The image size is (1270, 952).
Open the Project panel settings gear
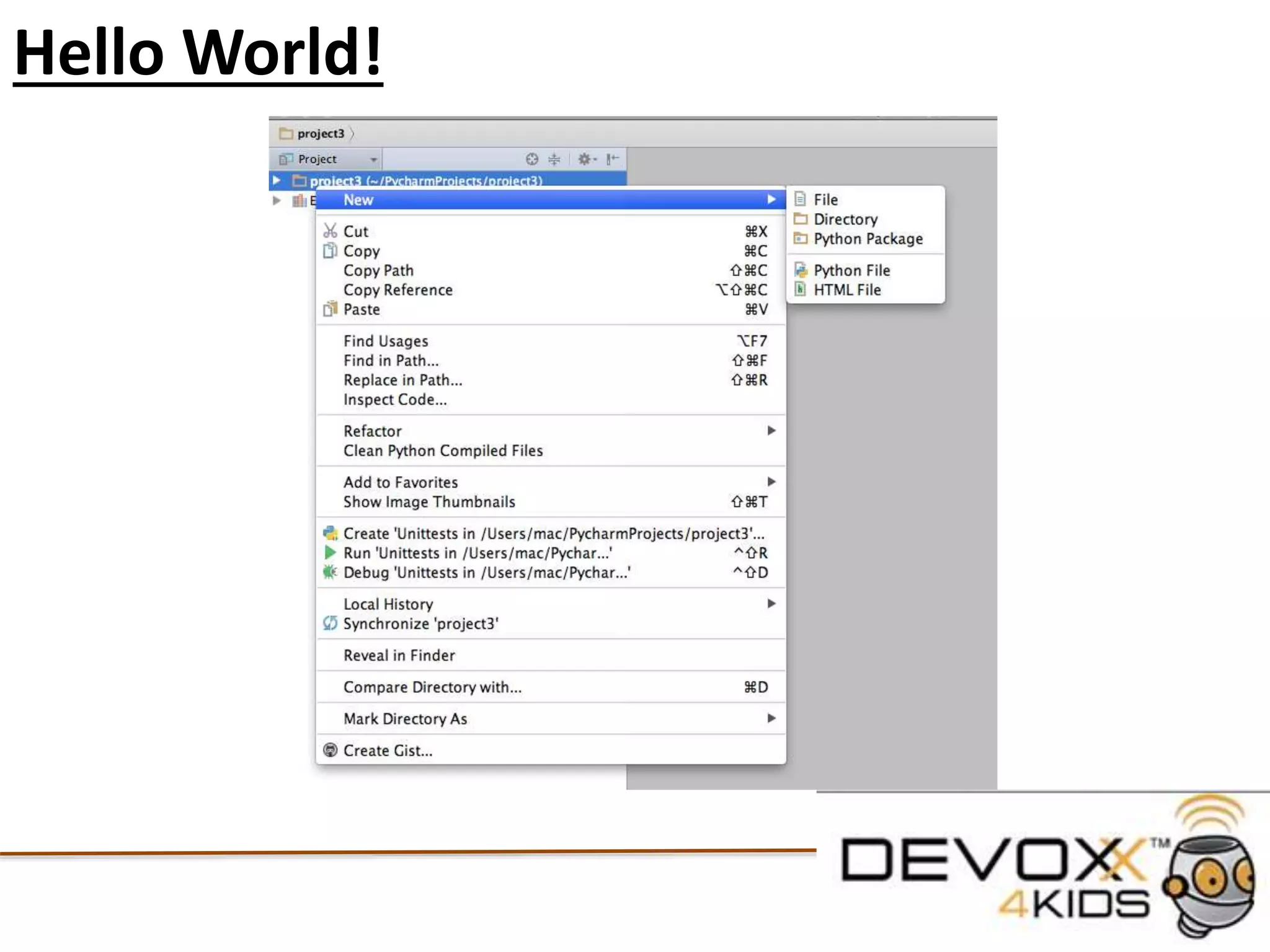[585, 159]
